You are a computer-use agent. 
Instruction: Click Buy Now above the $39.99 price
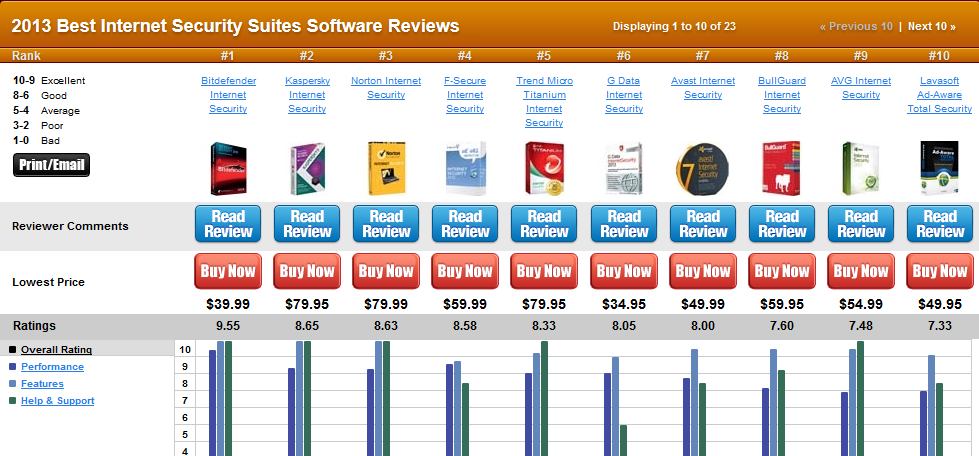228,271
